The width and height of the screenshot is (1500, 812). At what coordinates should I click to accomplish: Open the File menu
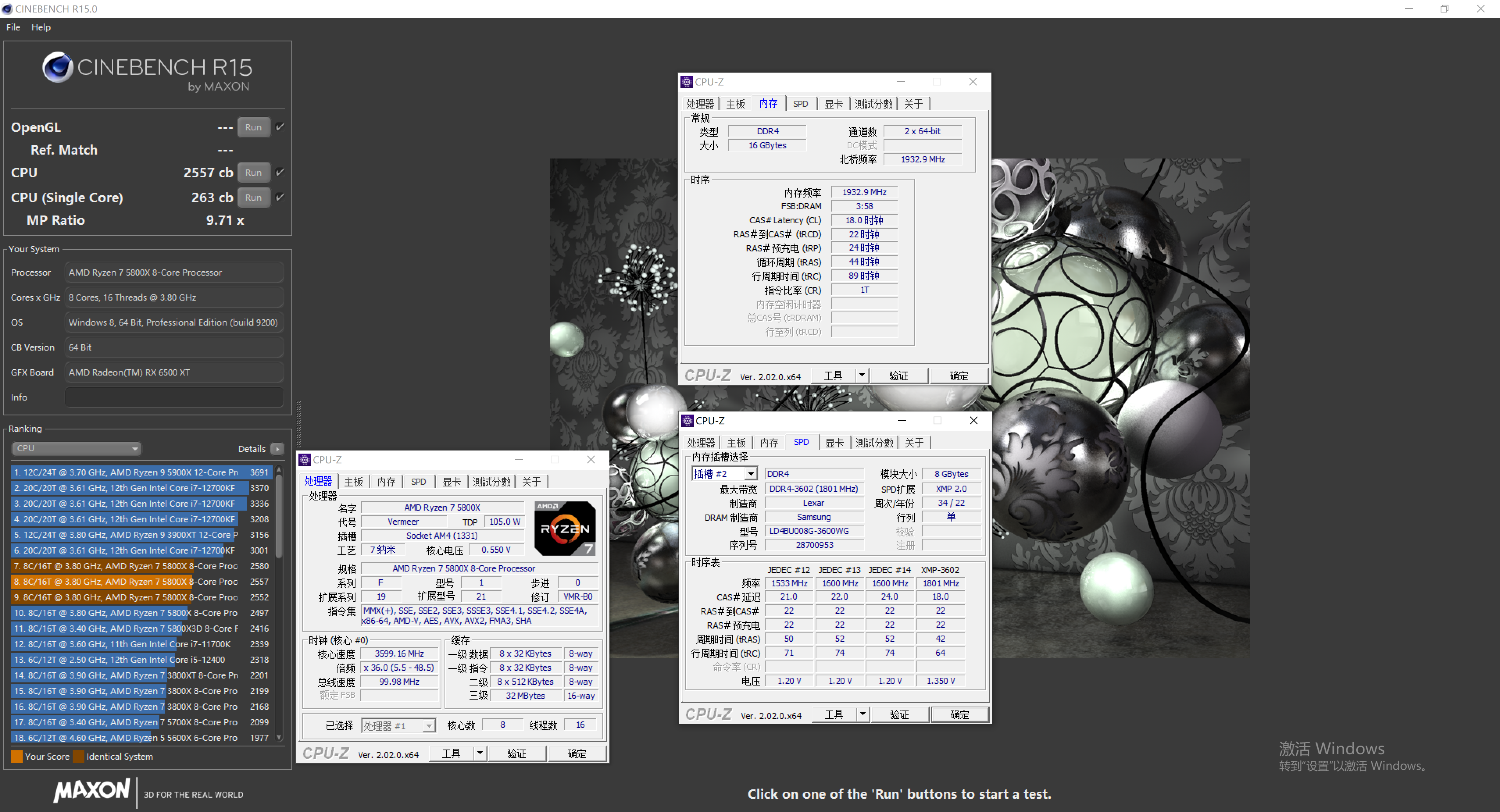pos(13,27)
